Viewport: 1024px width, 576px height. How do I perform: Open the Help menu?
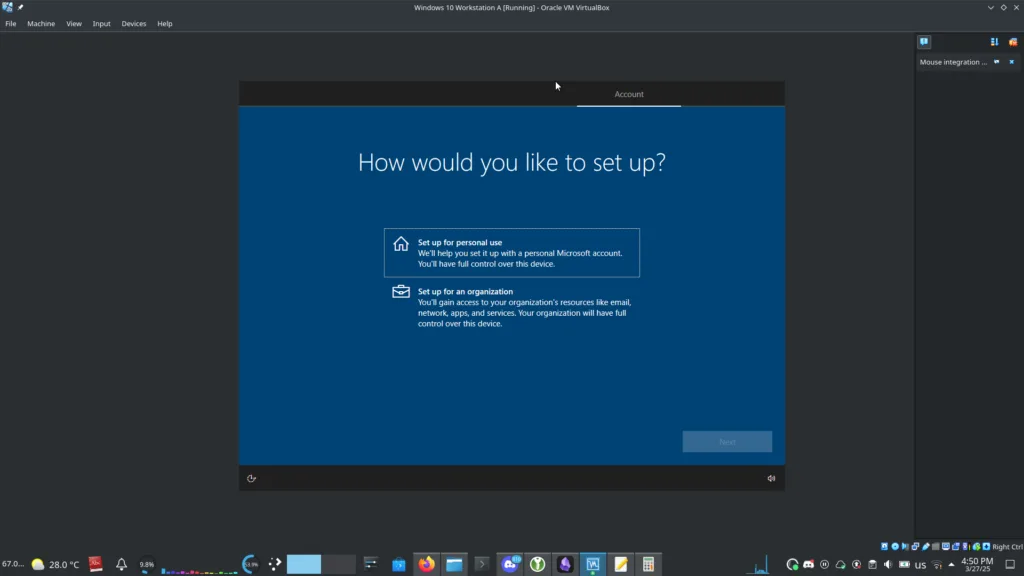pos(165,24)
